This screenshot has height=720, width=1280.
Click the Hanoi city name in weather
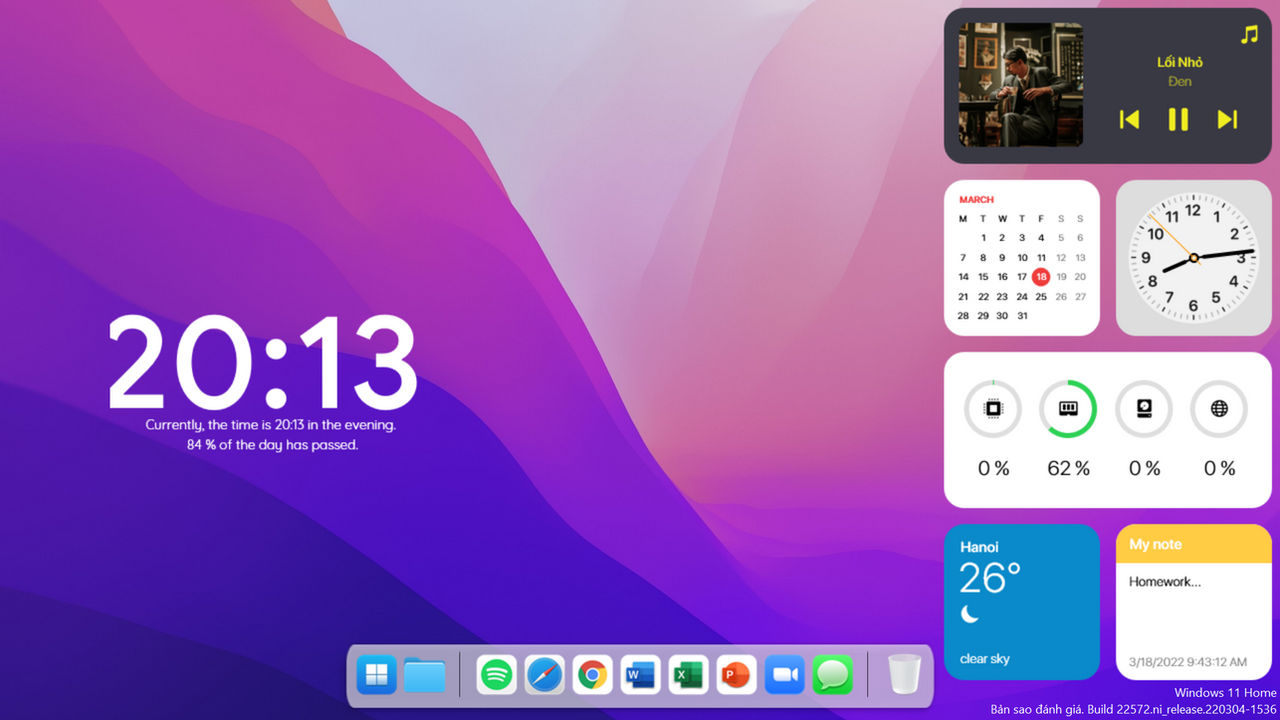(x=979, y=547)
